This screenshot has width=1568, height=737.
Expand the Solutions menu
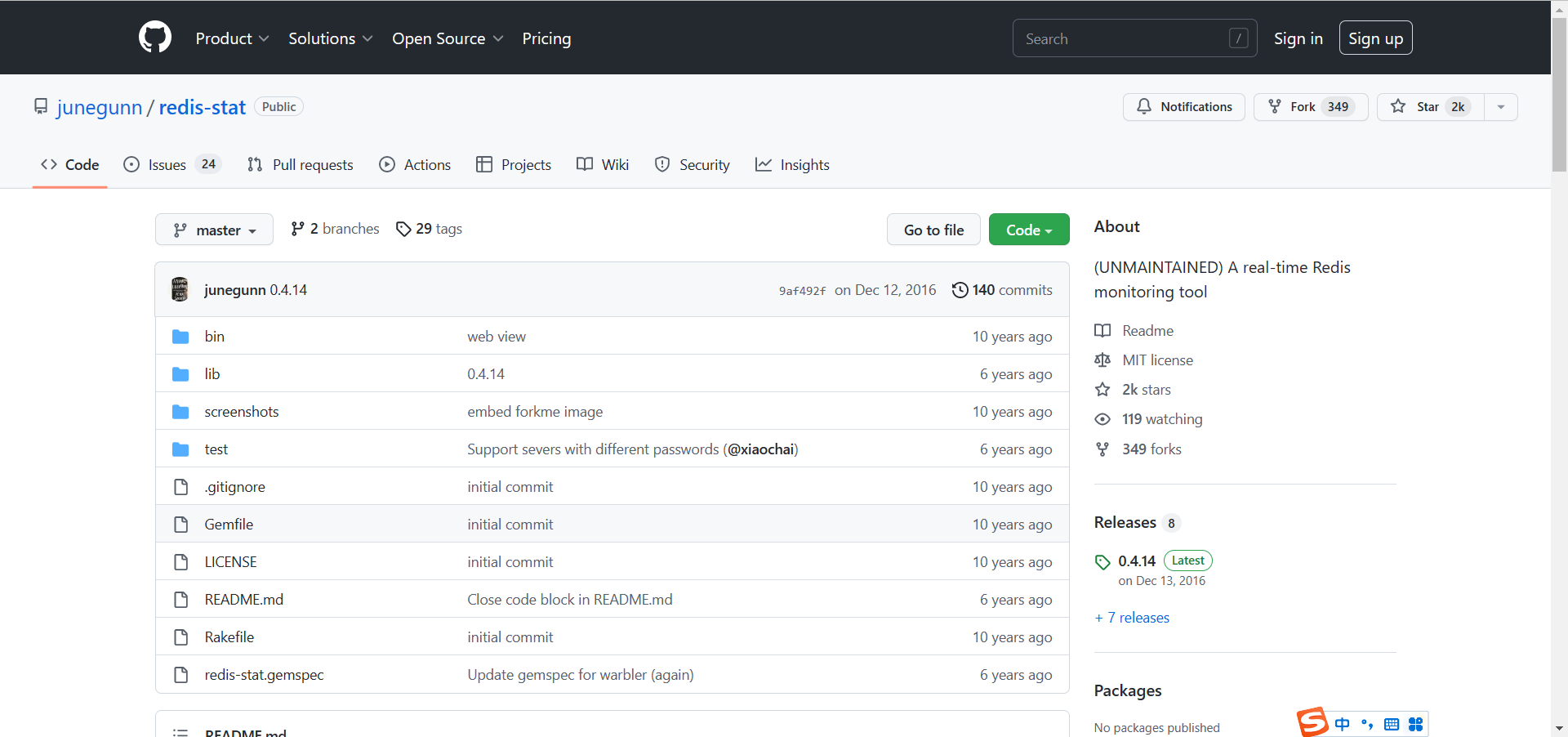330,38
